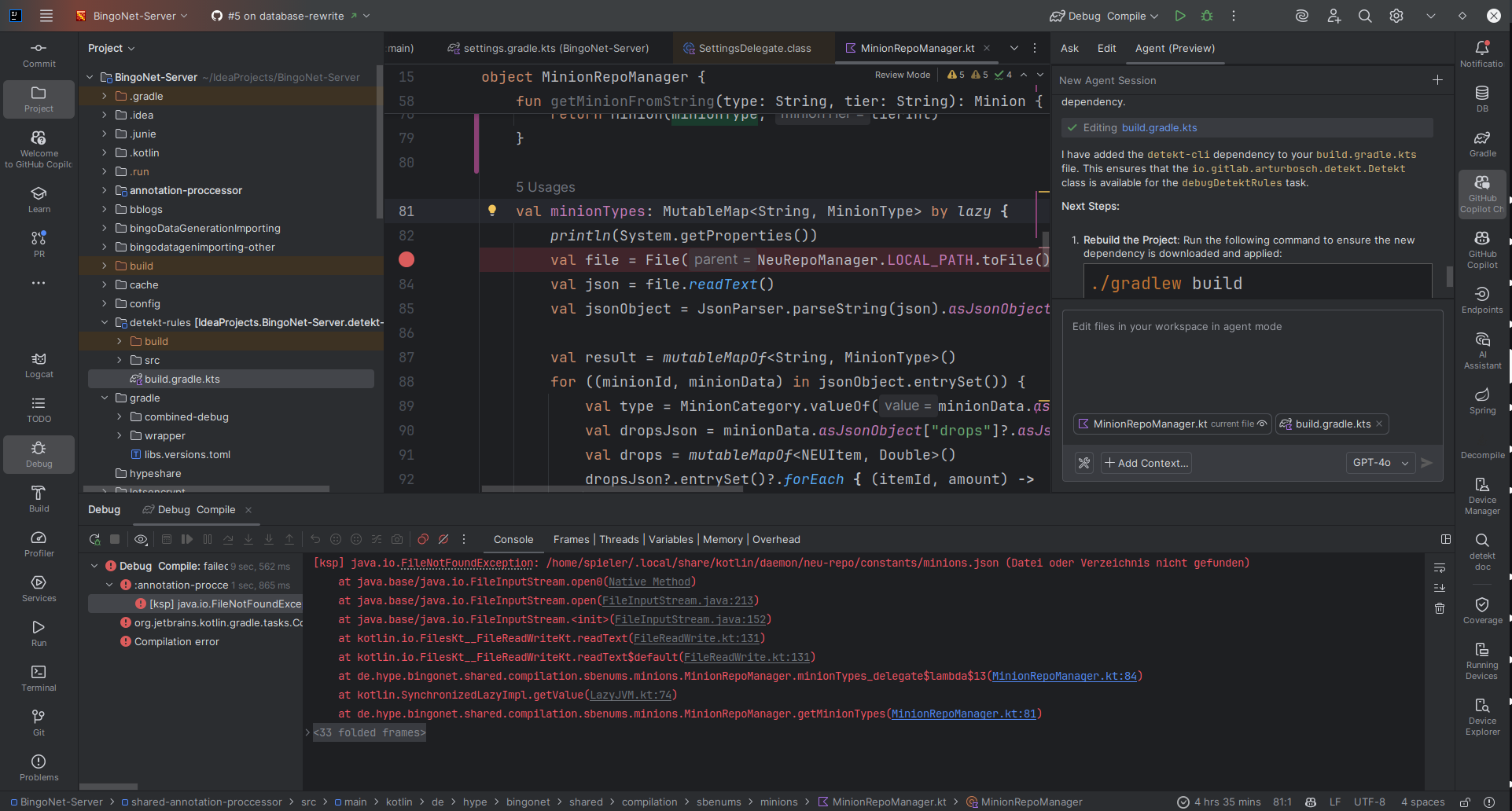Open the Coverage tool window
Viewport: 1512px width, 811px height.
[x=1482, y=611]
